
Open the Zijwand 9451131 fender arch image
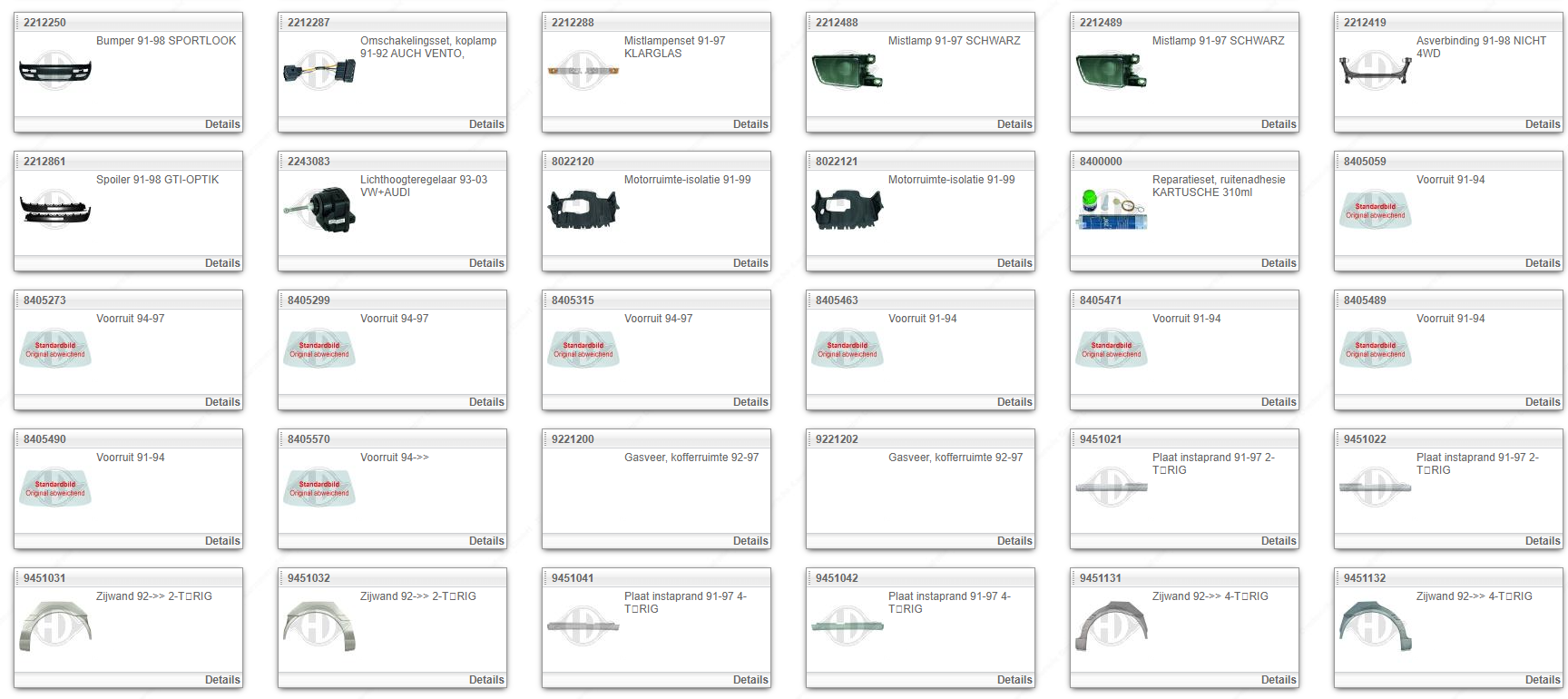tap(1112, 626)
